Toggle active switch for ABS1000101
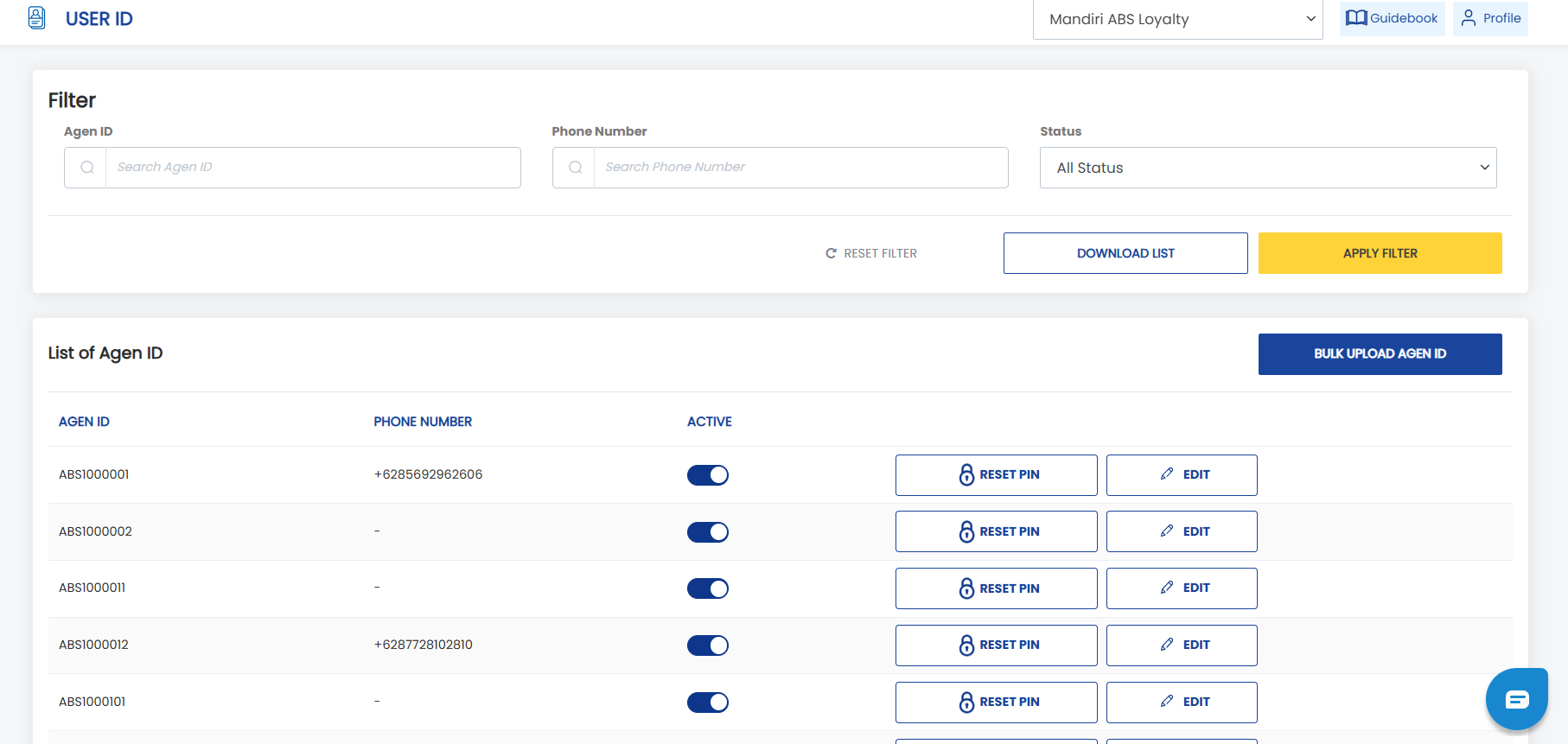This screenshot has height=744, width=1568. [x=708, y=703]
